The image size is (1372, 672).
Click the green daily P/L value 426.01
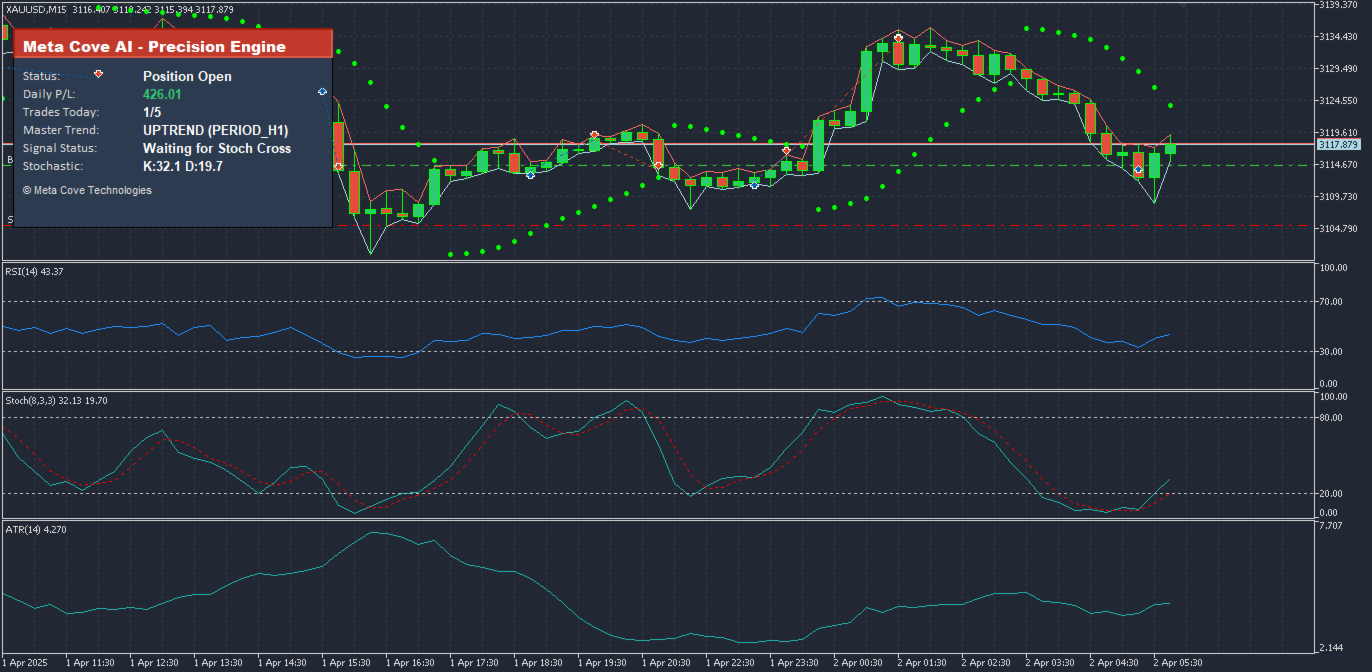(x=162, y=94)
